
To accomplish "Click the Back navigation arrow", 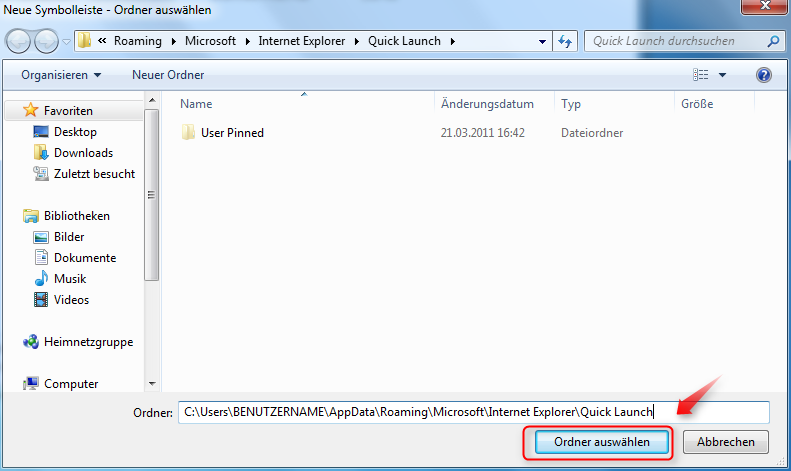I will click(x=18, y=41).
